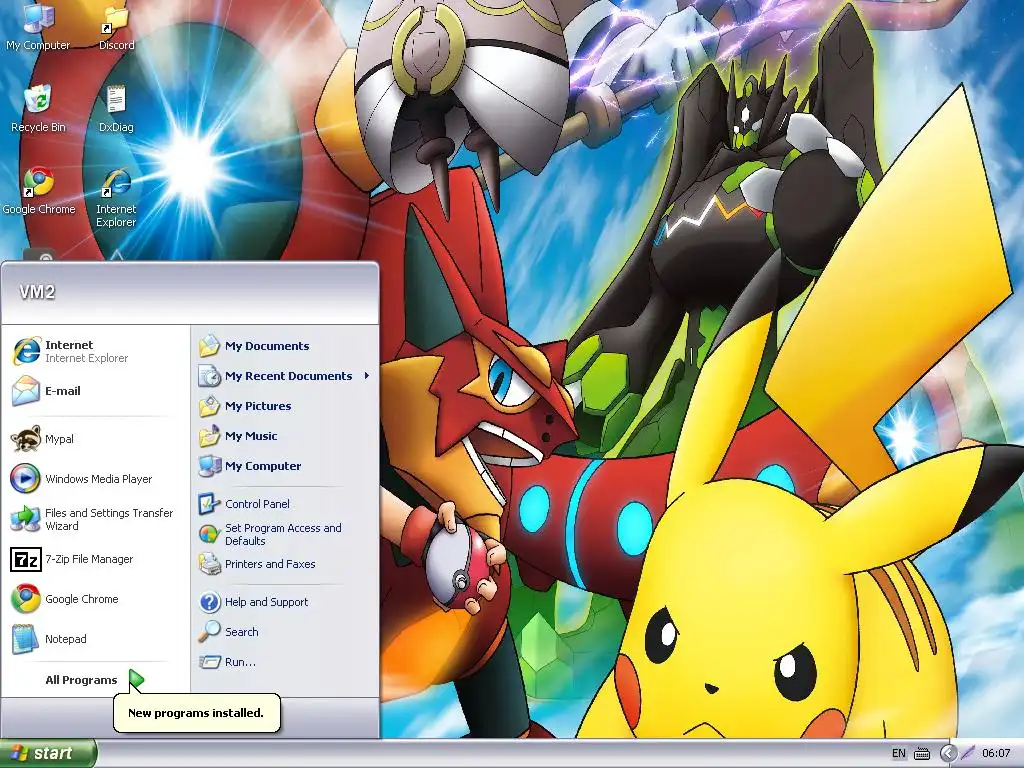This screenshot has width=1024, height=768.
Task: Click the Start button
Action: point(48,753)
